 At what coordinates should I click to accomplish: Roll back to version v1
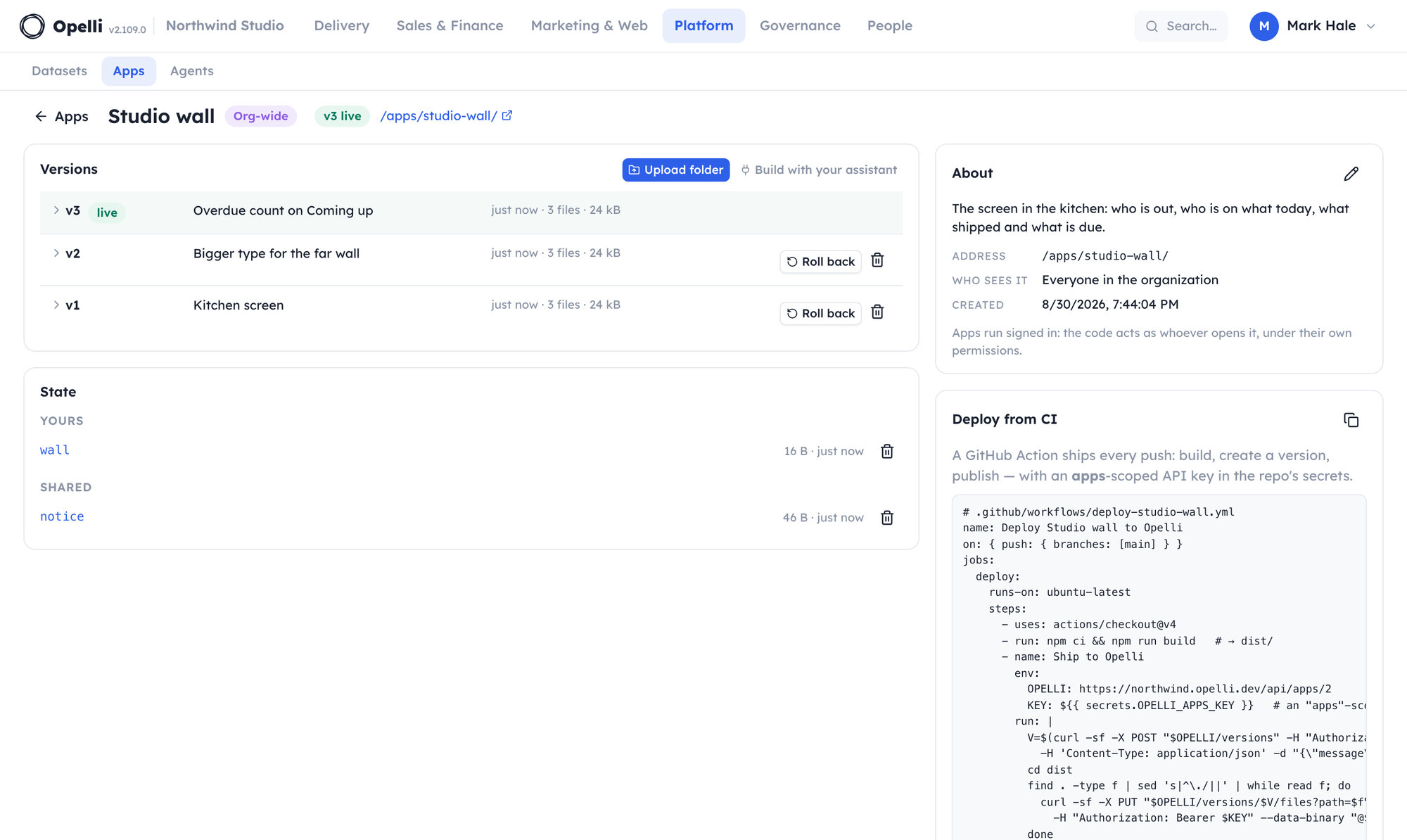tap(820, 313)
